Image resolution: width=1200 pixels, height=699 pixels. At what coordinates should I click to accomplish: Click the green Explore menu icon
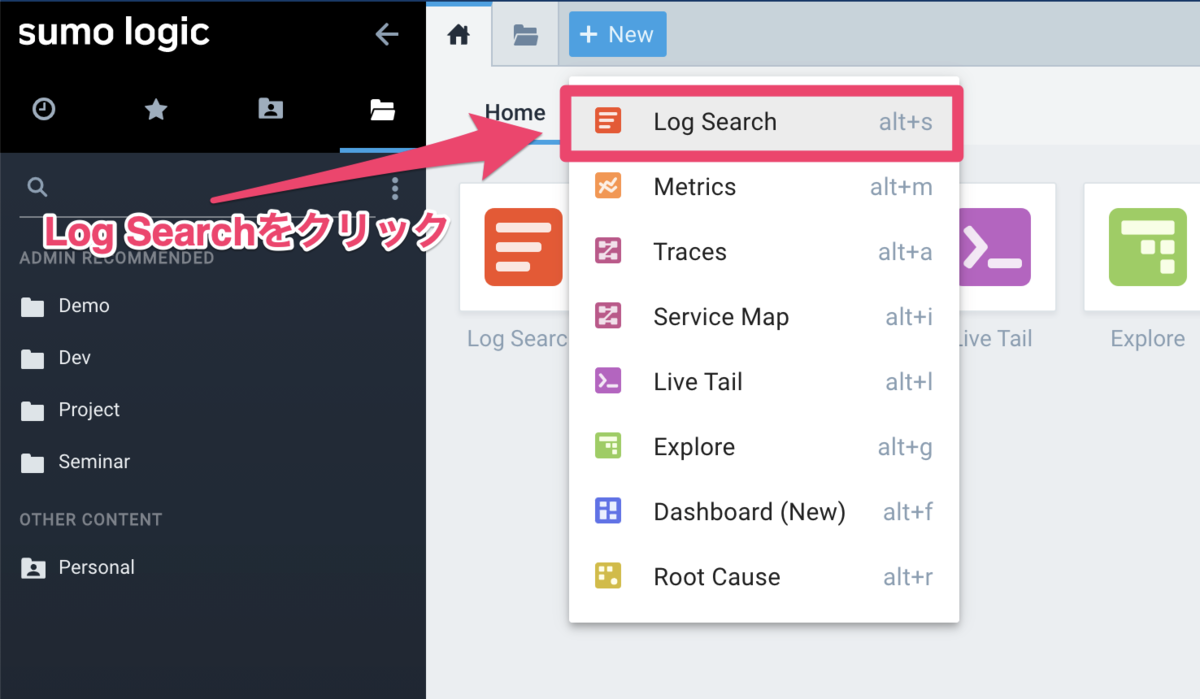tap(607, 446)
